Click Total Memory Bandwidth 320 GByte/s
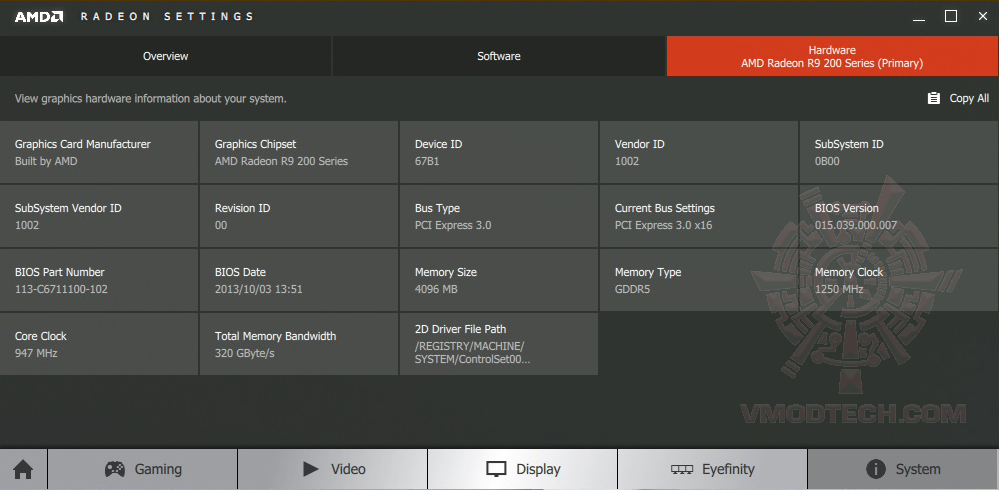Image resolution: width=999 pixels, height=490 pixels. point(299,343)
